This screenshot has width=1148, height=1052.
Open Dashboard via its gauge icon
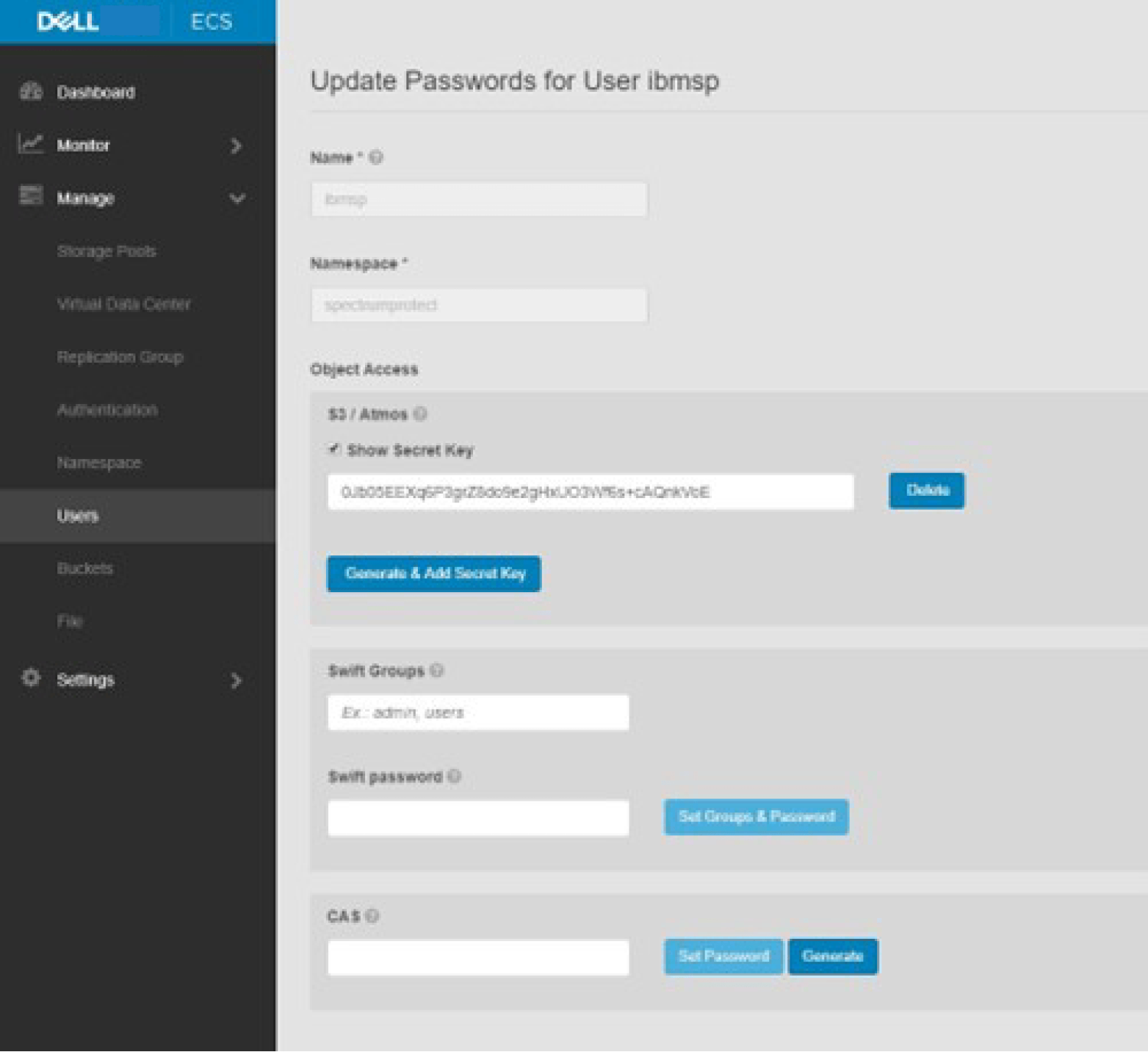coord(31,90)
